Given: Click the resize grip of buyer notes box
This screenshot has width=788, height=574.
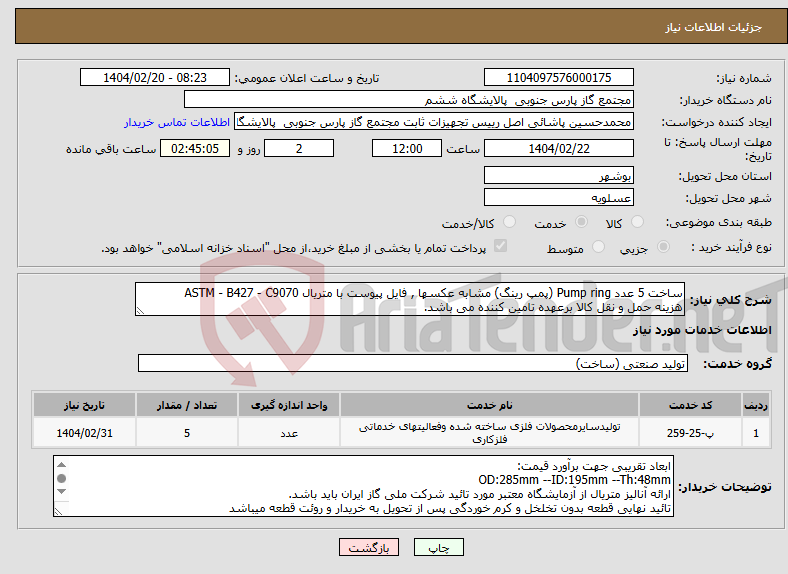Looking at the screenshot, I should coord(58,511).
